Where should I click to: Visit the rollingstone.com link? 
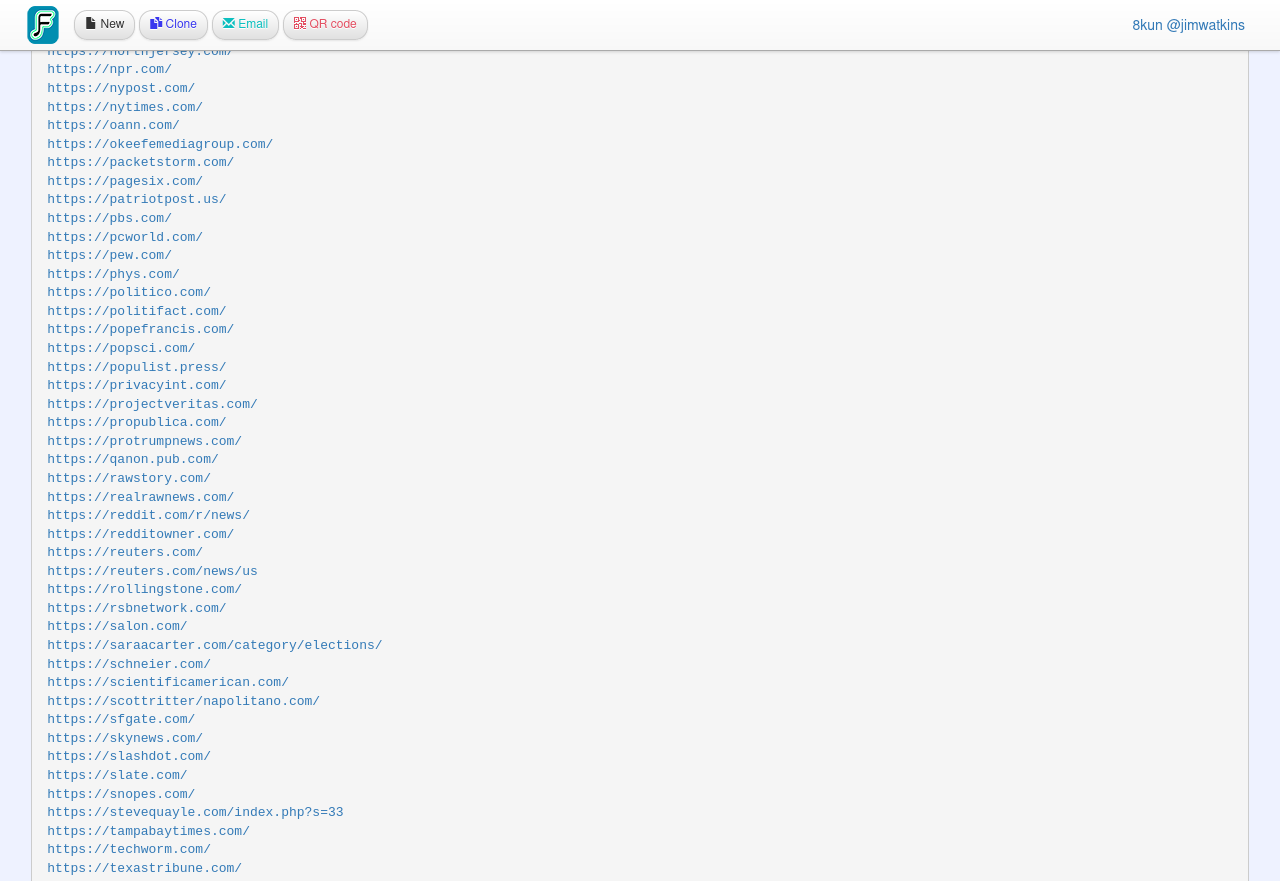pyautogui.click(x=145, y=590)
